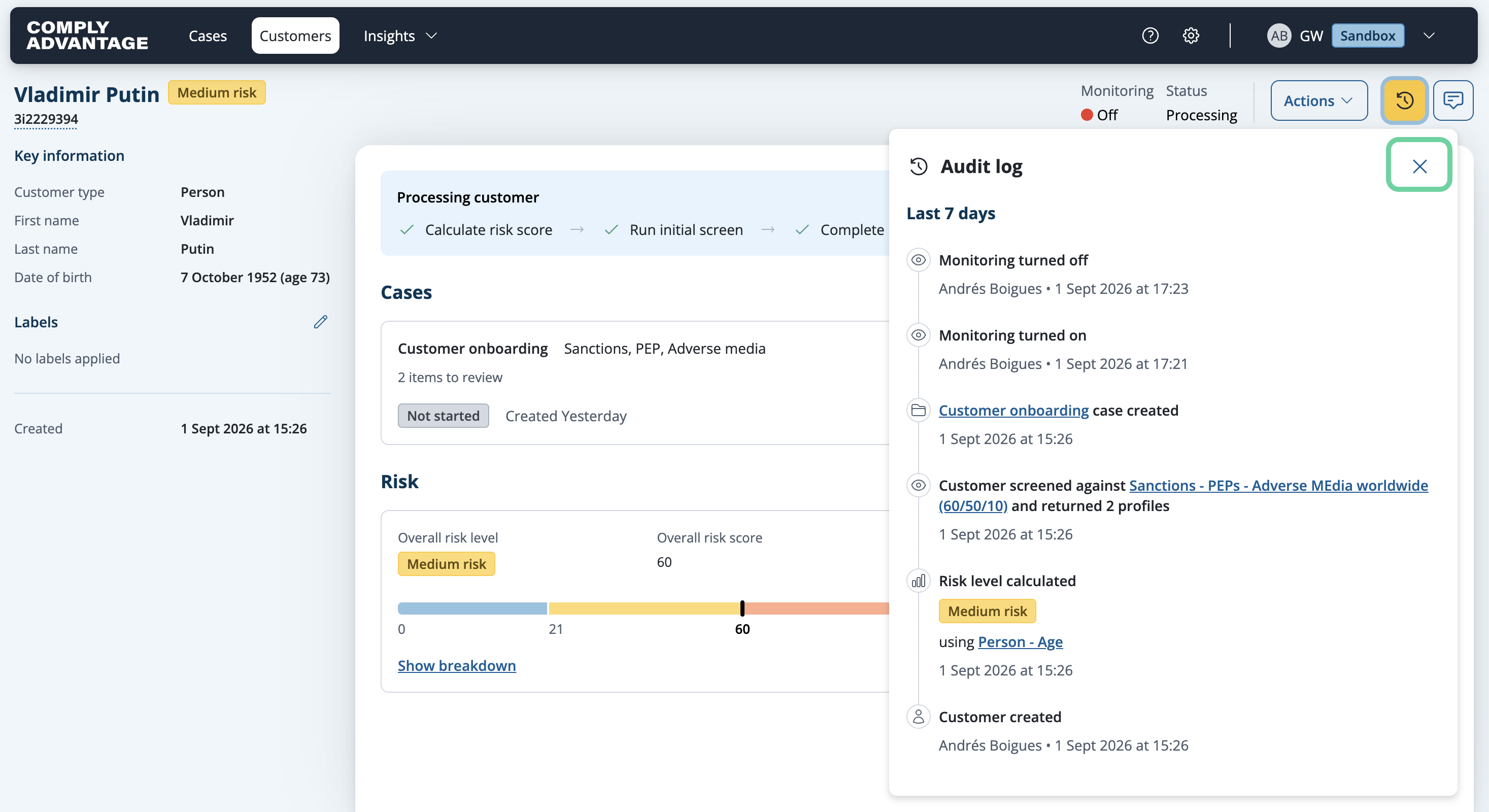The image size is (1489, 812).
Task: Click the 'Customer created' log entry title
Action: tap(1000, 717)
